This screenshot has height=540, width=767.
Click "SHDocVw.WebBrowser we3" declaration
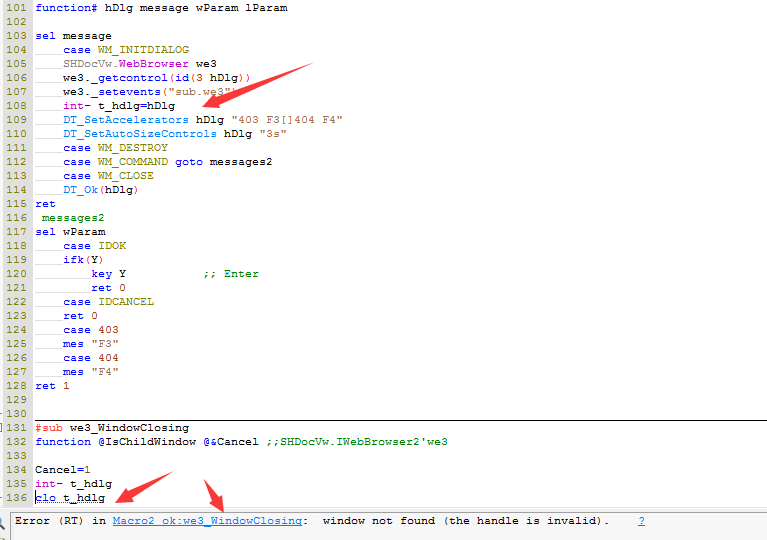coord(140,64)
